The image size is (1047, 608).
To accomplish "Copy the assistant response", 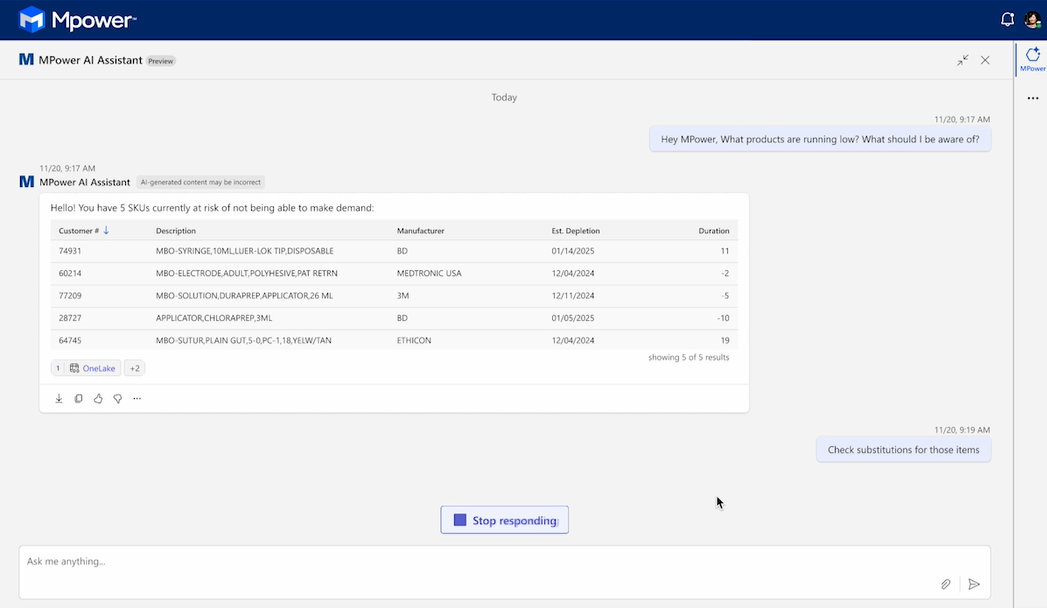I will pyautogui.click(x=78, y=398).
